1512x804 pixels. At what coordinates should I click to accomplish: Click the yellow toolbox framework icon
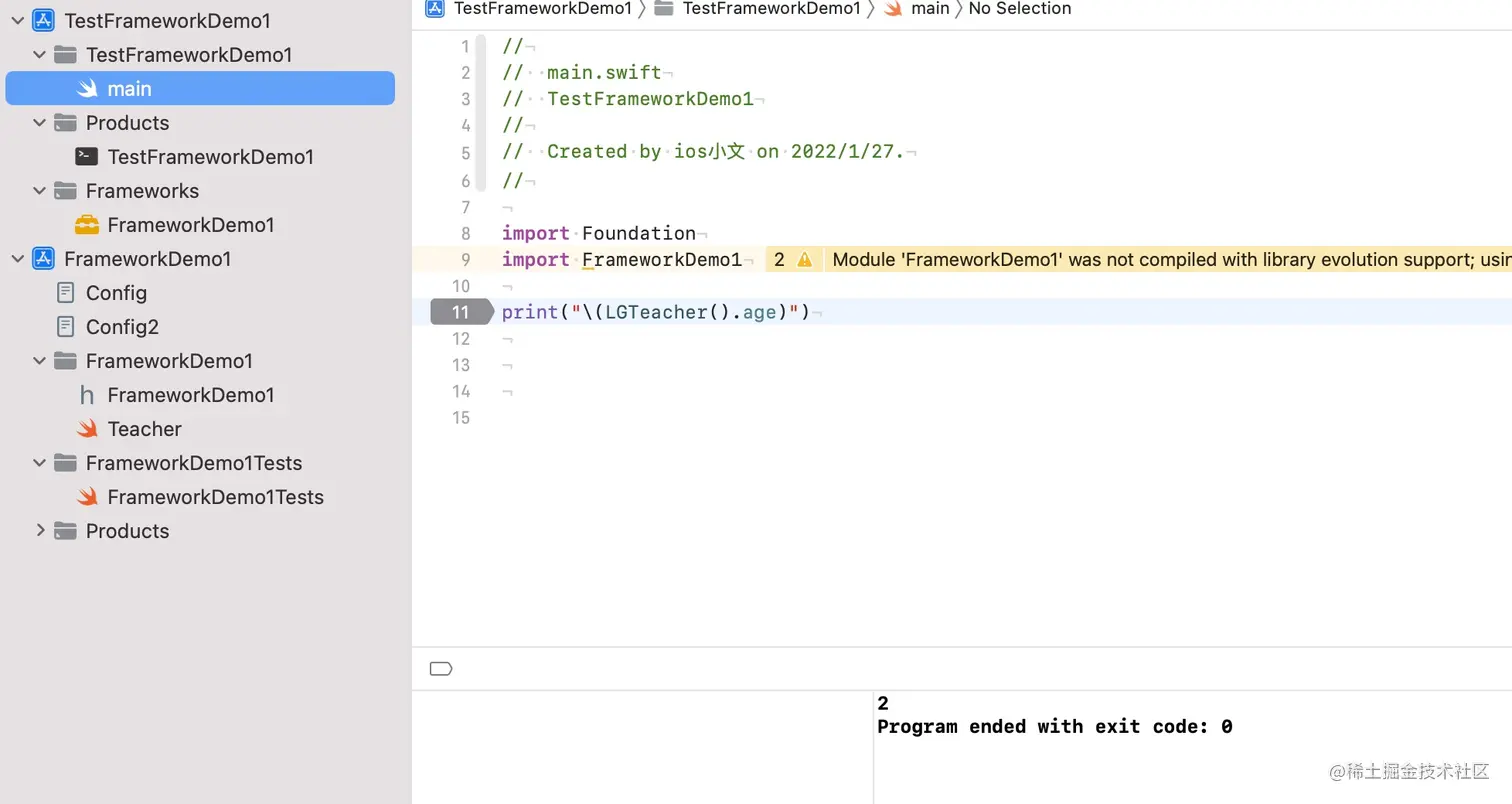pyautogui.click(x=87, y=225)
